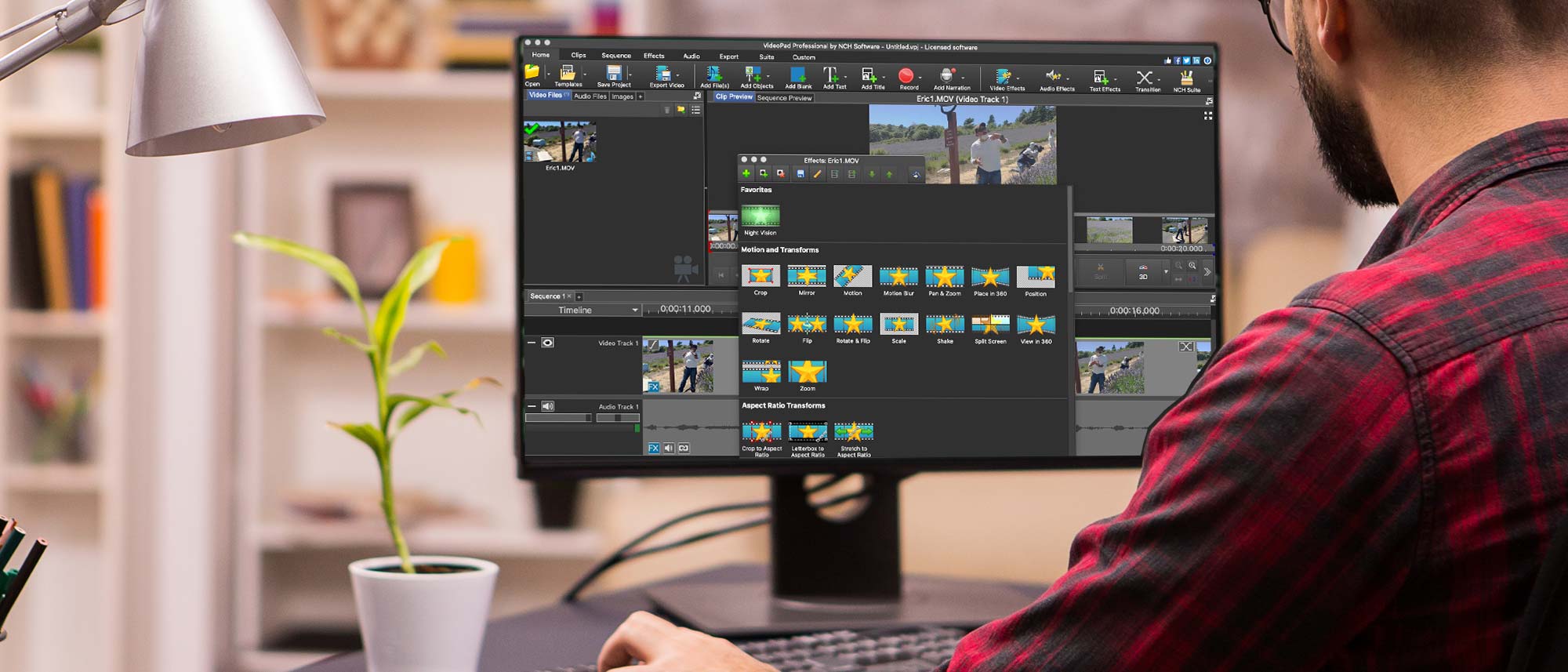1568x672 pixels.
Task: Switch to the Sequence Preview tab
Action: (784, 98)
